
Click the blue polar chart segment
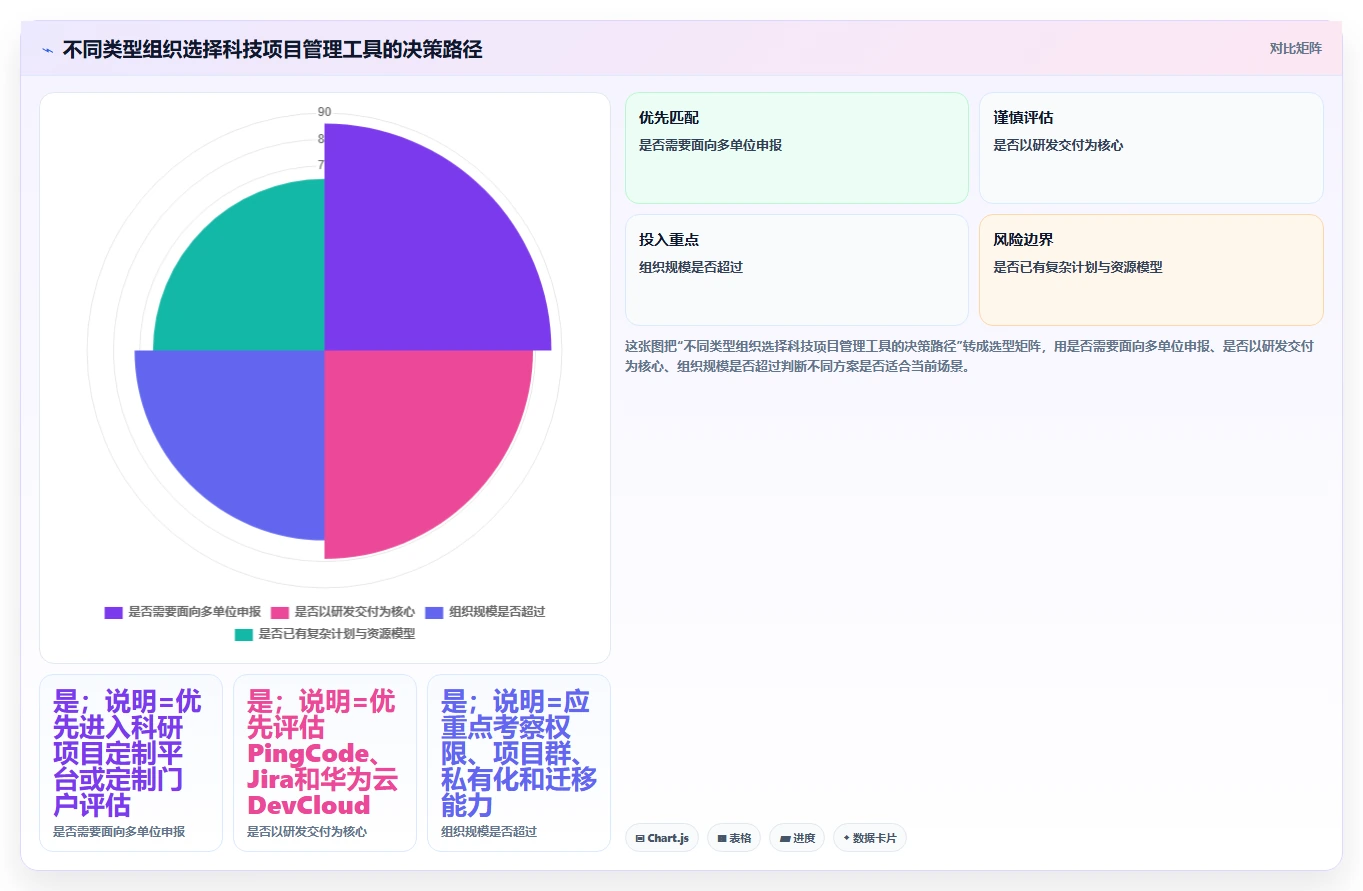pyautogui.click(x=245, y=430)
